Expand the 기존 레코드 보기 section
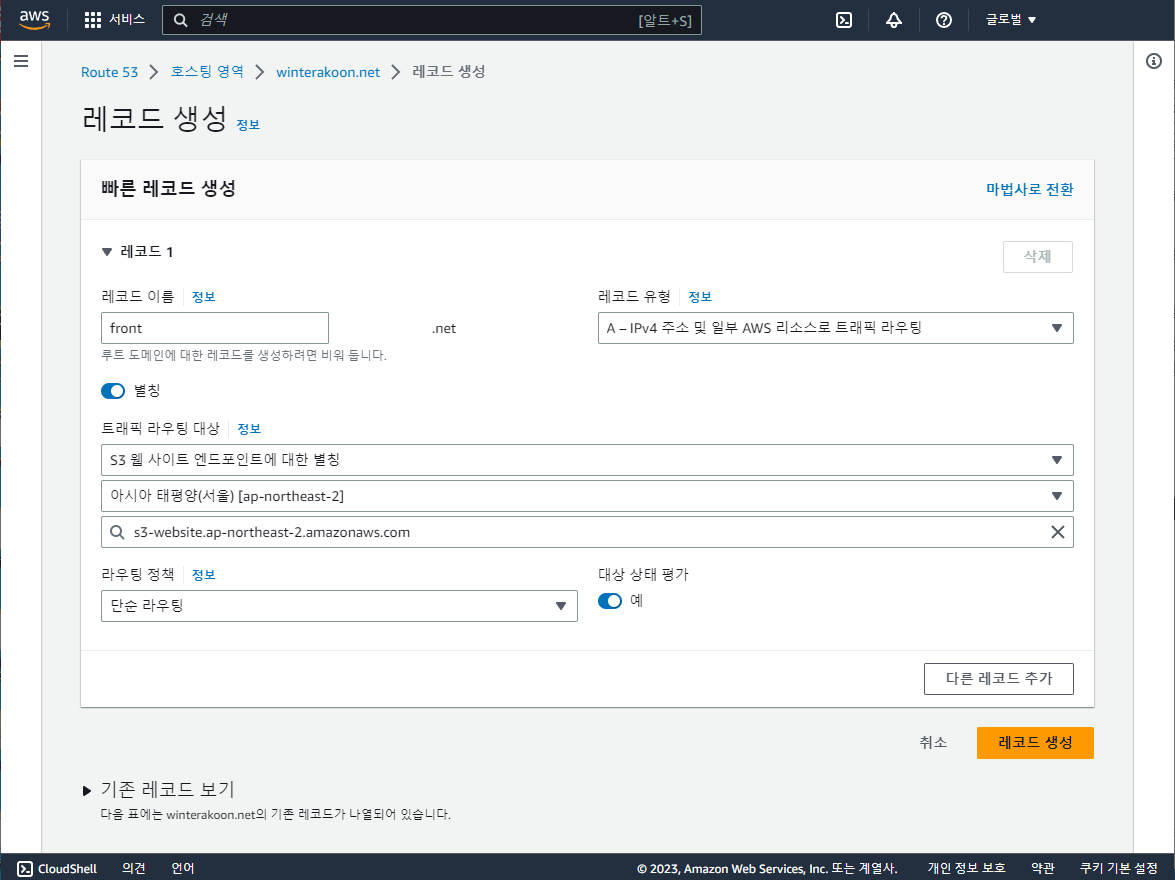 [87, 790]
